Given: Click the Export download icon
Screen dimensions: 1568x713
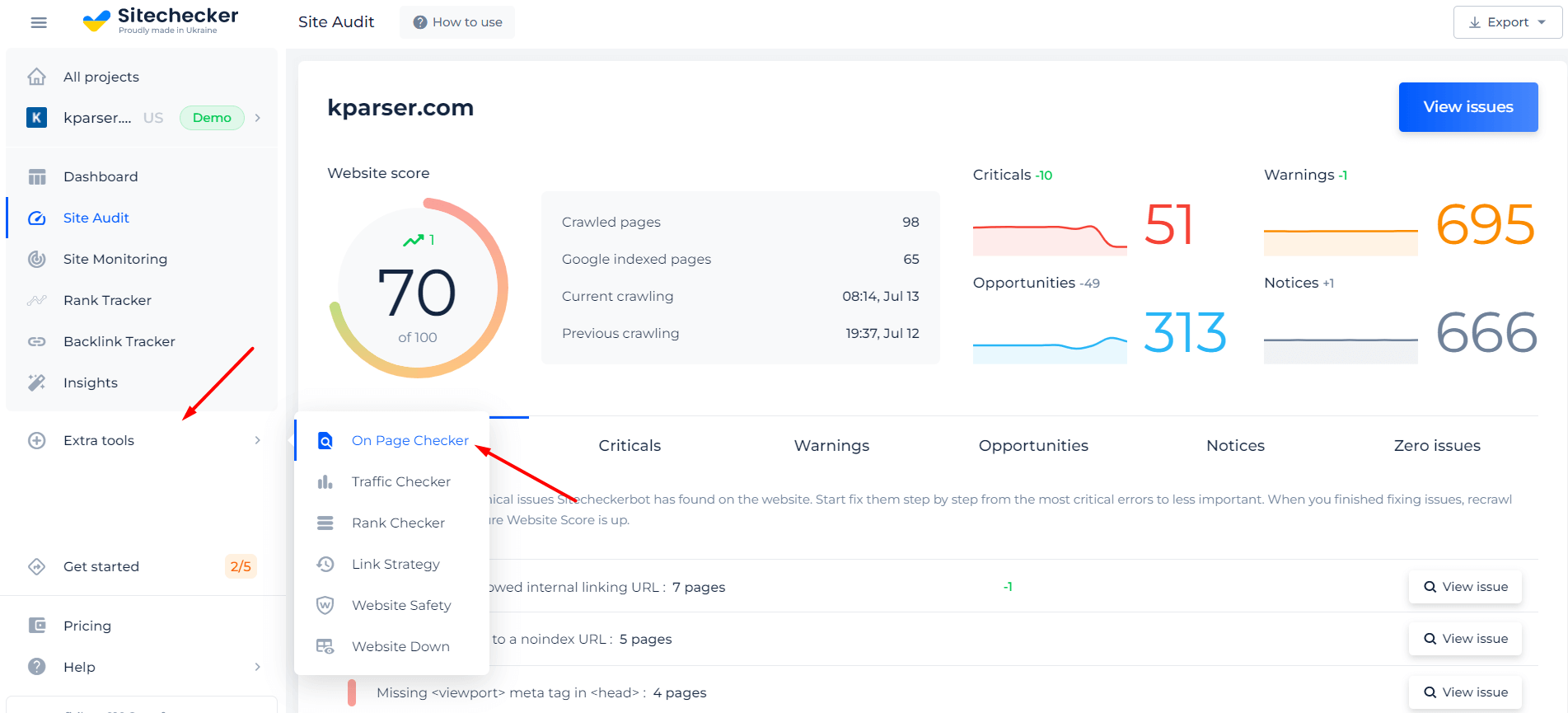Looking at the screenshot, I should point(1475,22).
